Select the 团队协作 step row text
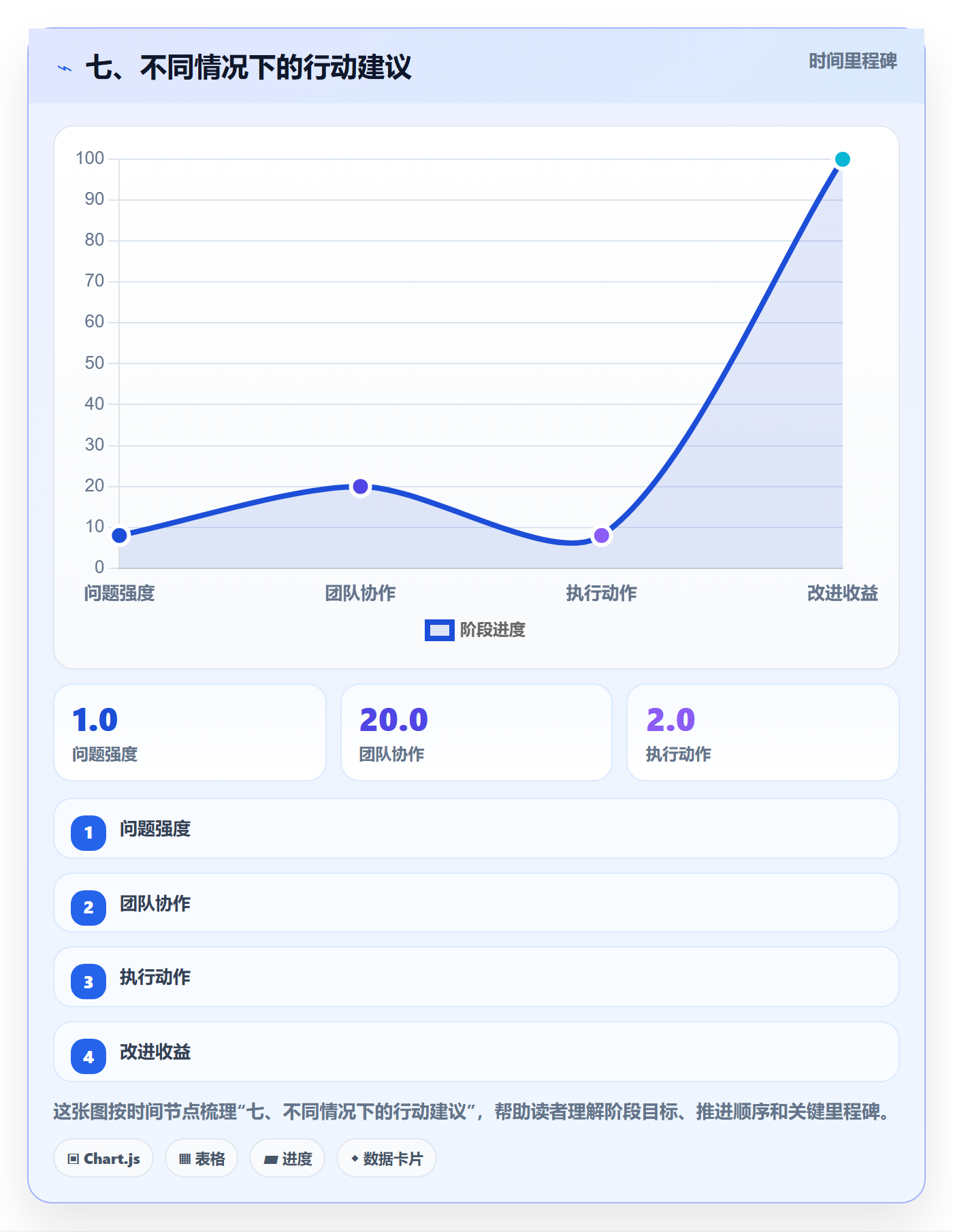This screenshot has height=1232, width=953. [x=155, y=904]
